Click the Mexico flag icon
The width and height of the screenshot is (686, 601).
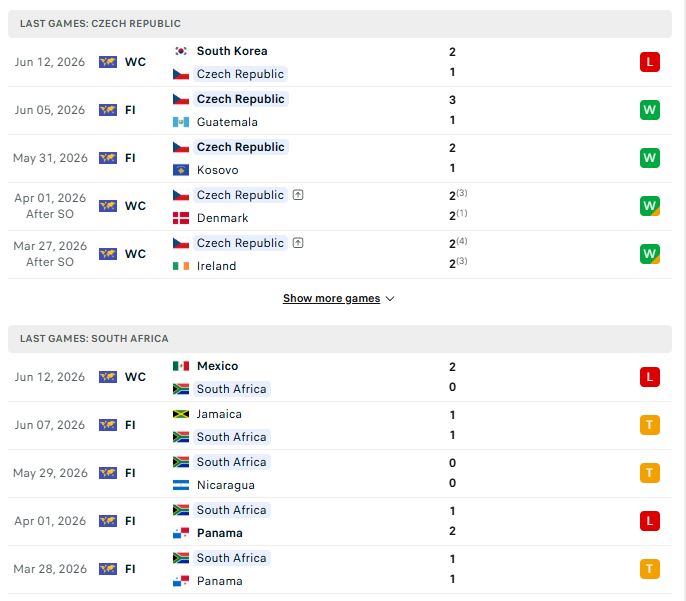point(181,366)
